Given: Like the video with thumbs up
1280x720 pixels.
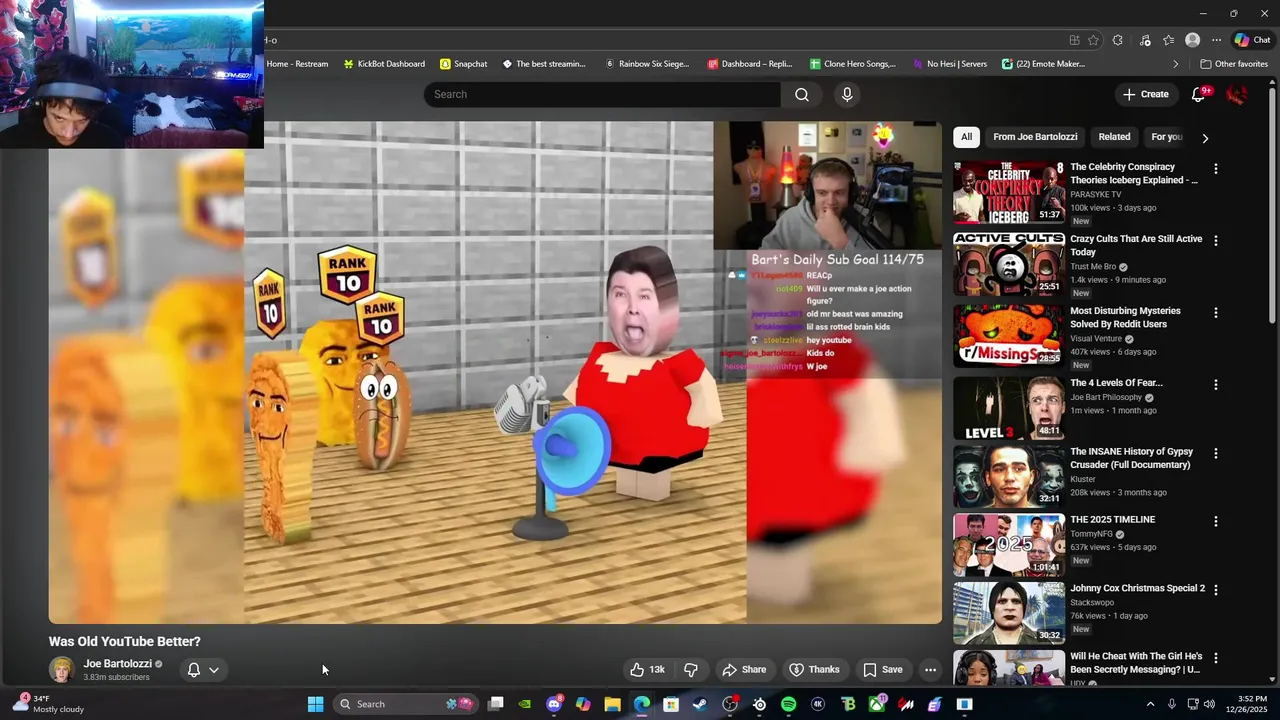Looking at the screenshot, I should coord(647,670).
